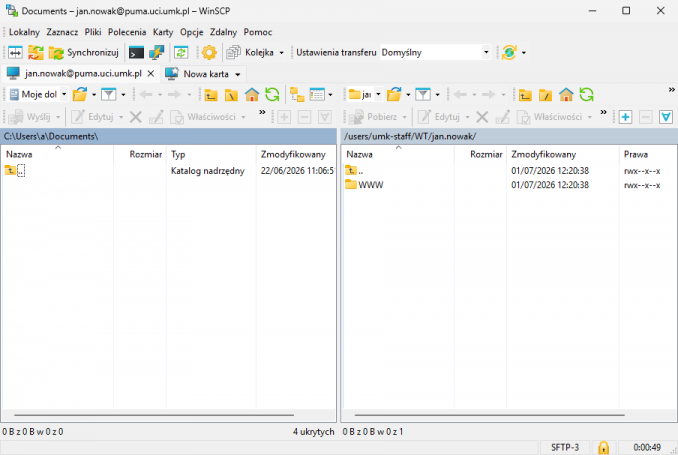Open the Pomoc menu

[258, 32]
